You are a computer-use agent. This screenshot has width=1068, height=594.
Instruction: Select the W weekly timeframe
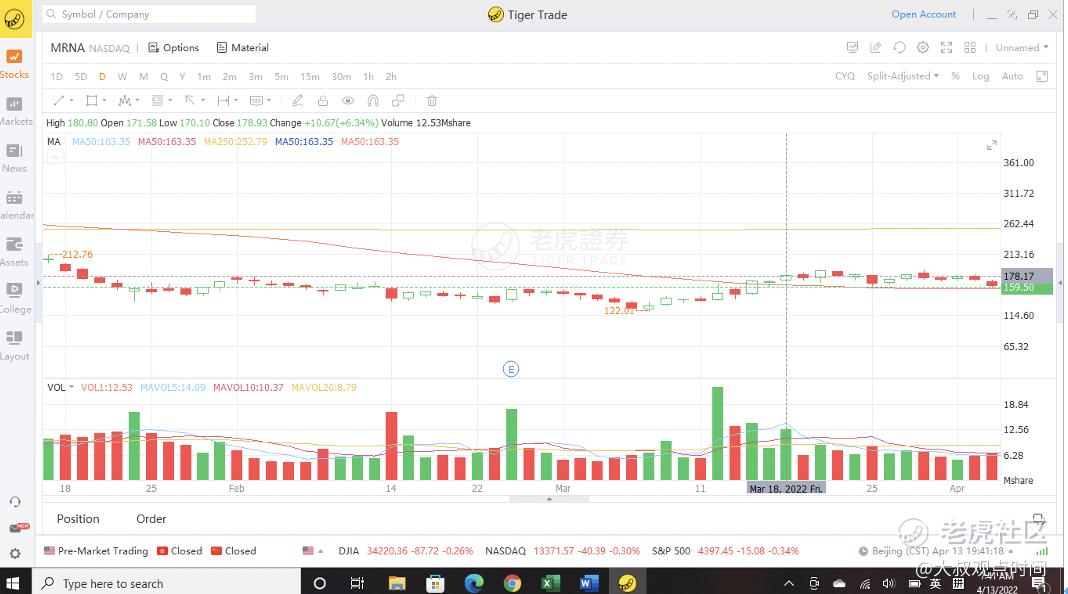[x=122, y=76]
